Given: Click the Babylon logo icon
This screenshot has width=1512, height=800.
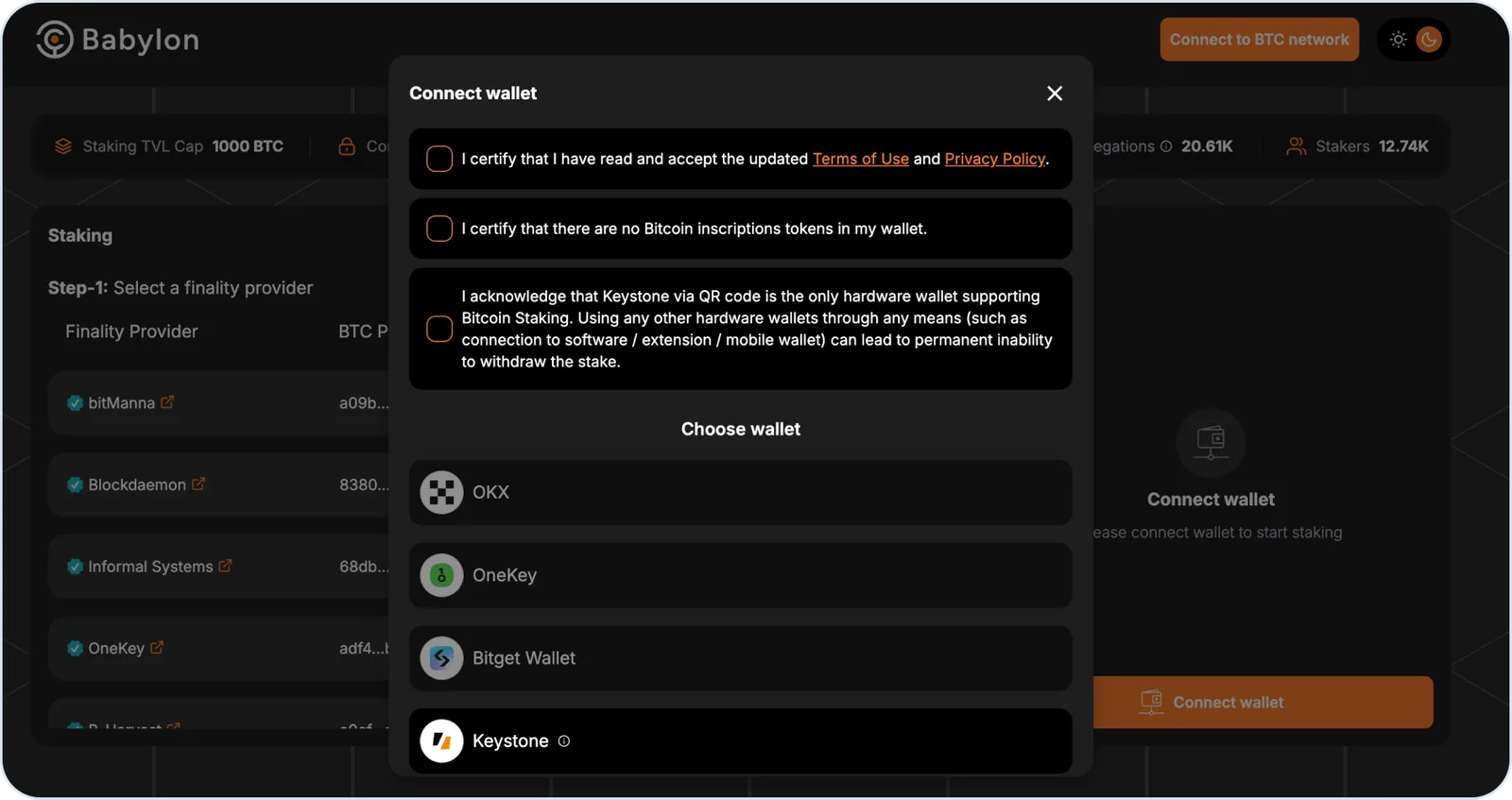Looking at the screenshot, I should point(54,40).
